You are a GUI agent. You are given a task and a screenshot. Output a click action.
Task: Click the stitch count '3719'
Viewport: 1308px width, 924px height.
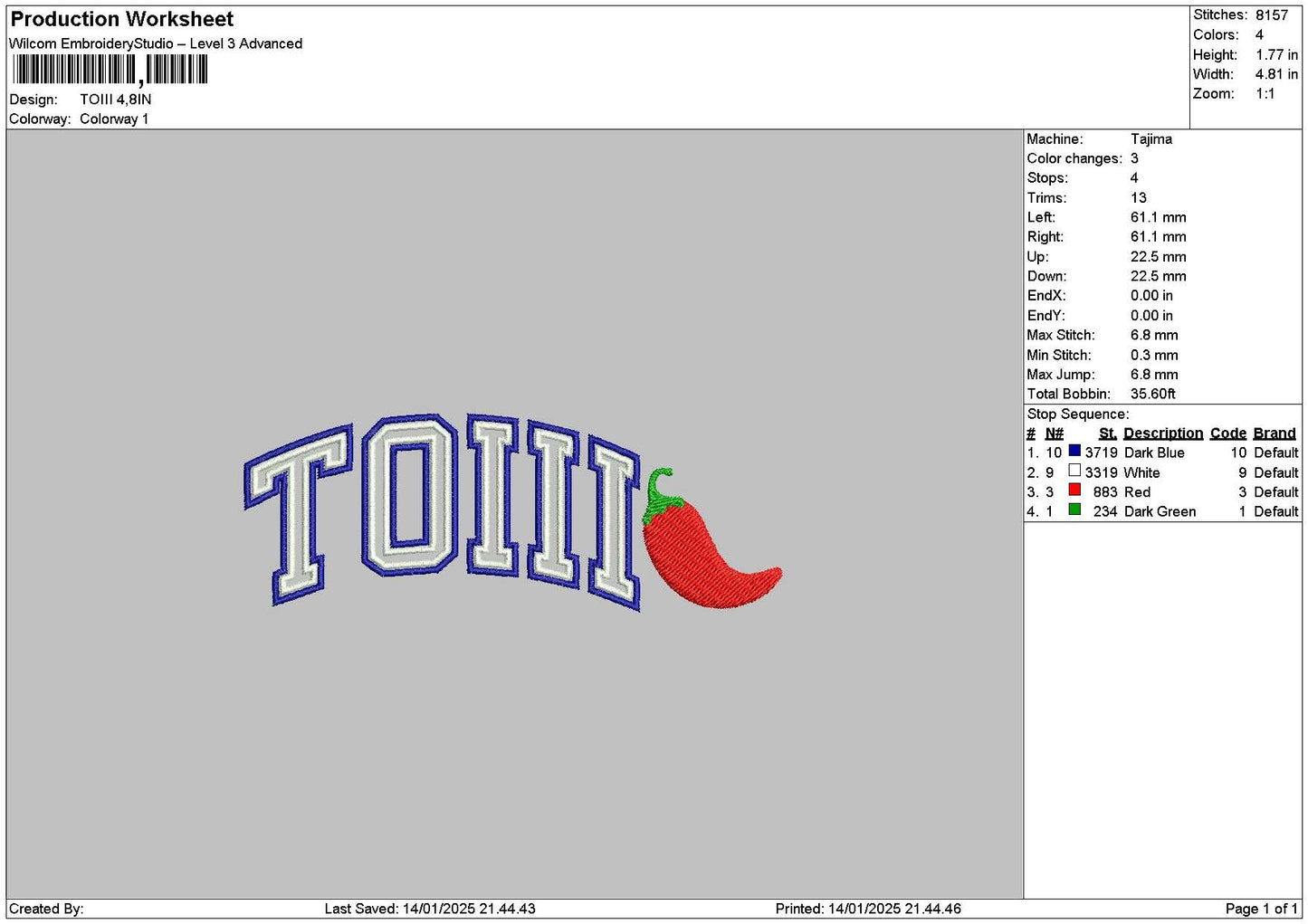click(x=1102, y=453)
